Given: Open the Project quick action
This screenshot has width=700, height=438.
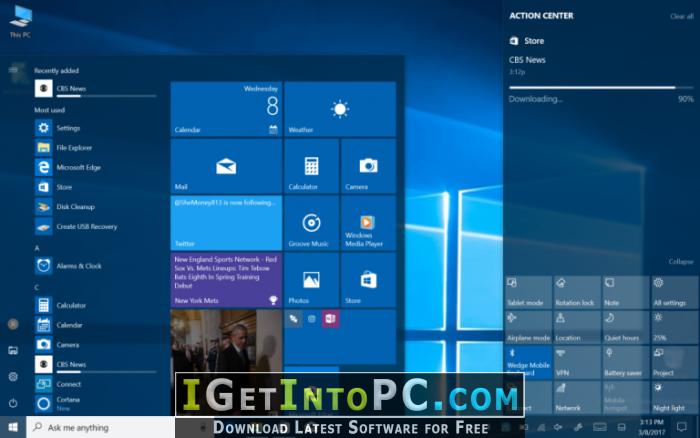Looking at the screenshot, I should point(674,363).
